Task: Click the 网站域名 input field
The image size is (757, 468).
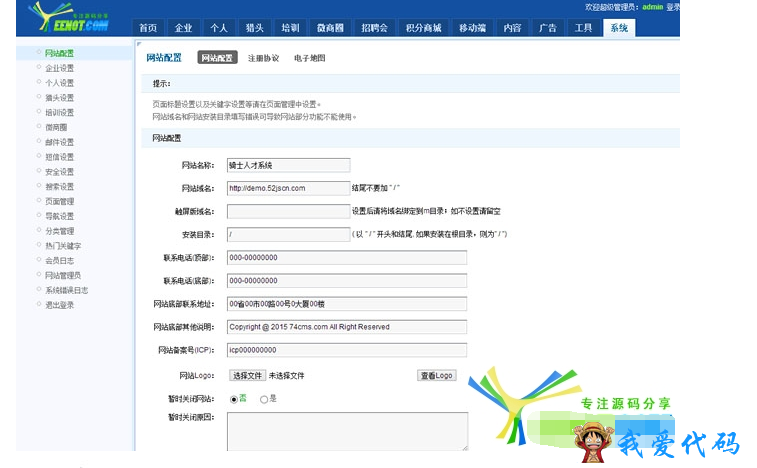Action: click(x=288, y=188)
